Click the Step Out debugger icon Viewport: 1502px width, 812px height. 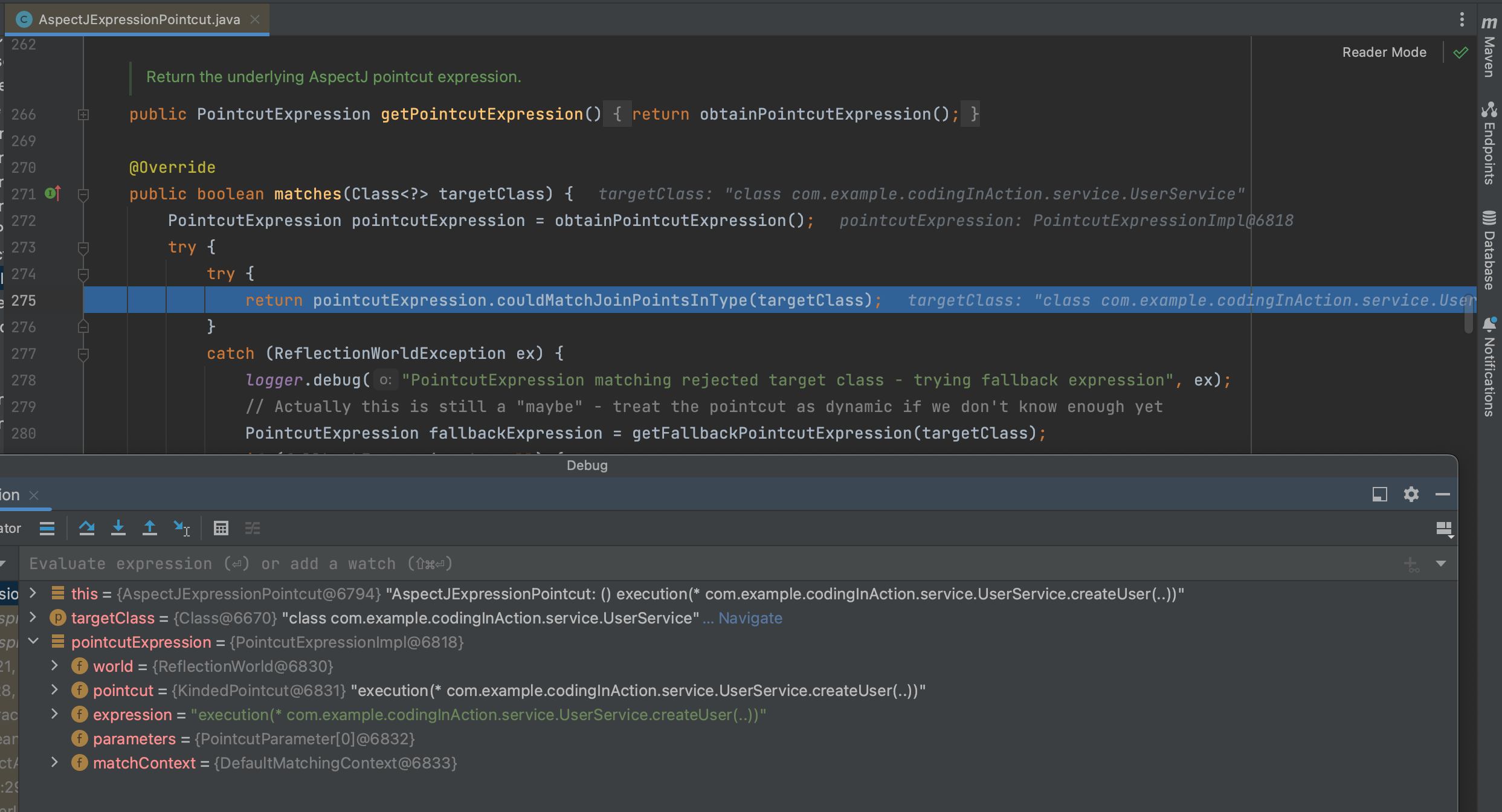point(149,528)
